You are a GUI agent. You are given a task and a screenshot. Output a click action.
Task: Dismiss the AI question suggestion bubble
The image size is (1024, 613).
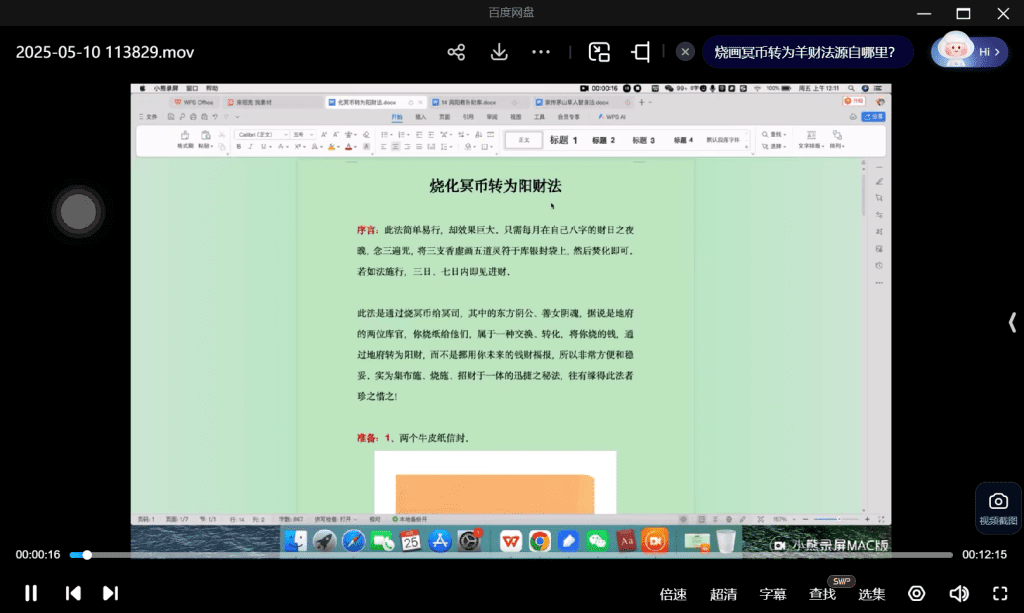pos(685,52)
